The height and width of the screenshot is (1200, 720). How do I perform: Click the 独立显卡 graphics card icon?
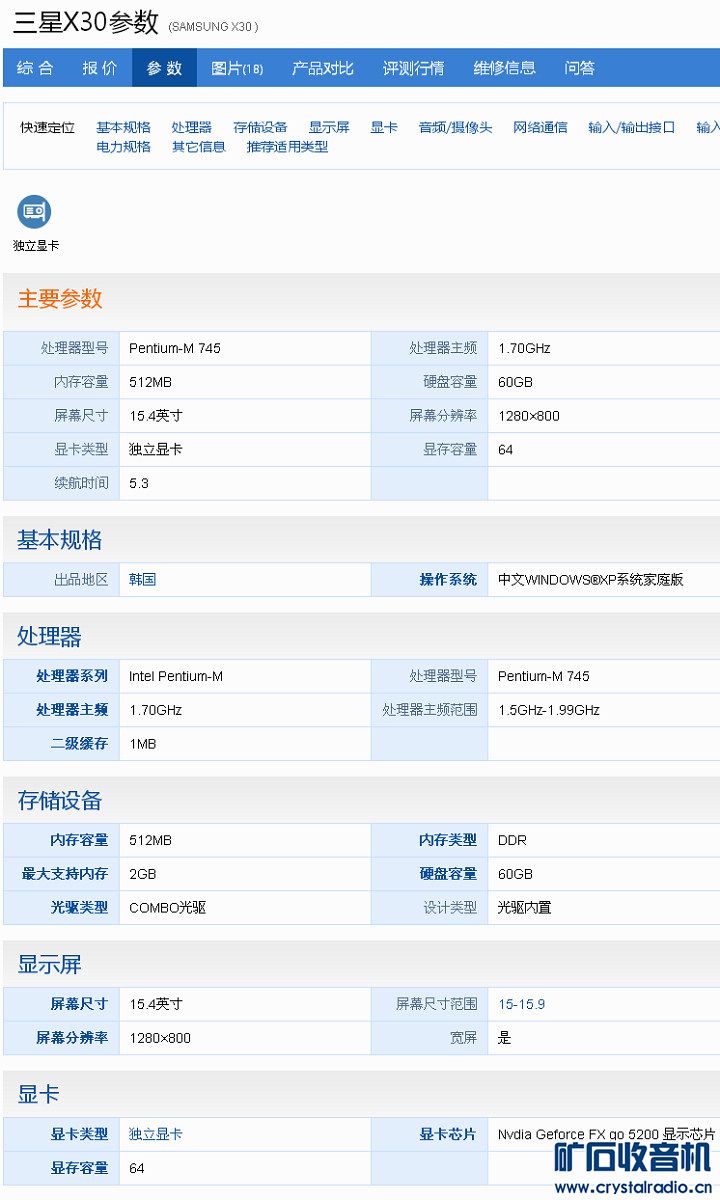point(34,212)
